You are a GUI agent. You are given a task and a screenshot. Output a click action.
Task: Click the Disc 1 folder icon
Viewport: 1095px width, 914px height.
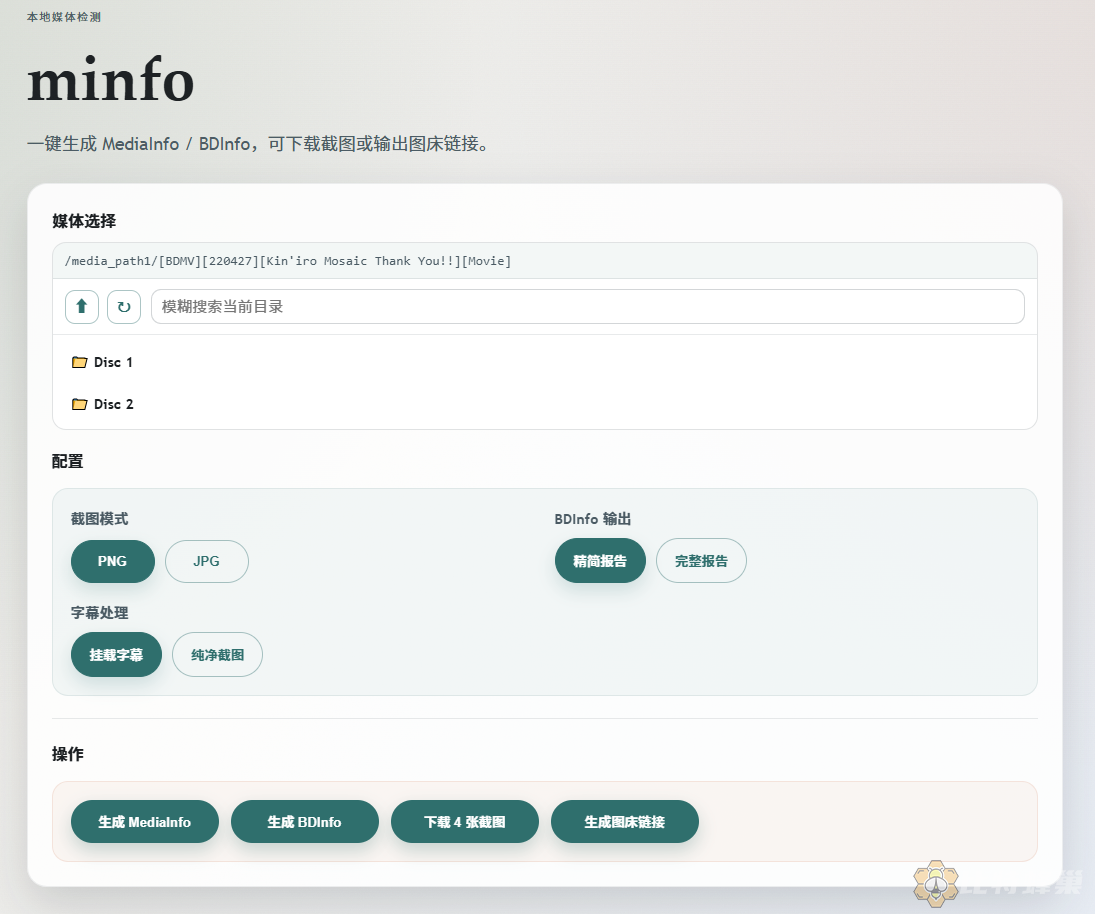[80, 362]
